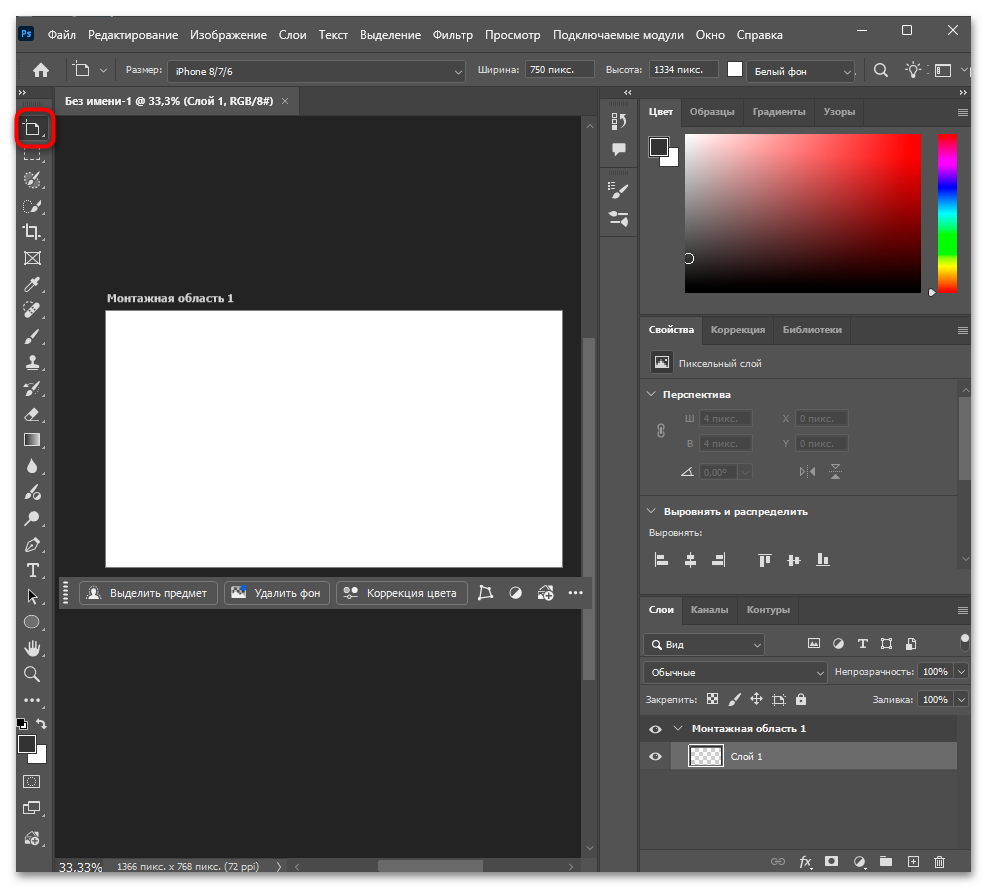Toggle visibility of Монтажная область 1

coord(655,729)
